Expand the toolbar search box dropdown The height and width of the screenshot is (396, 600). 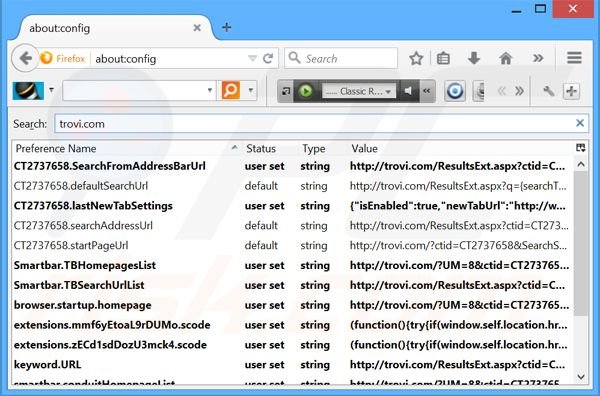210,90
